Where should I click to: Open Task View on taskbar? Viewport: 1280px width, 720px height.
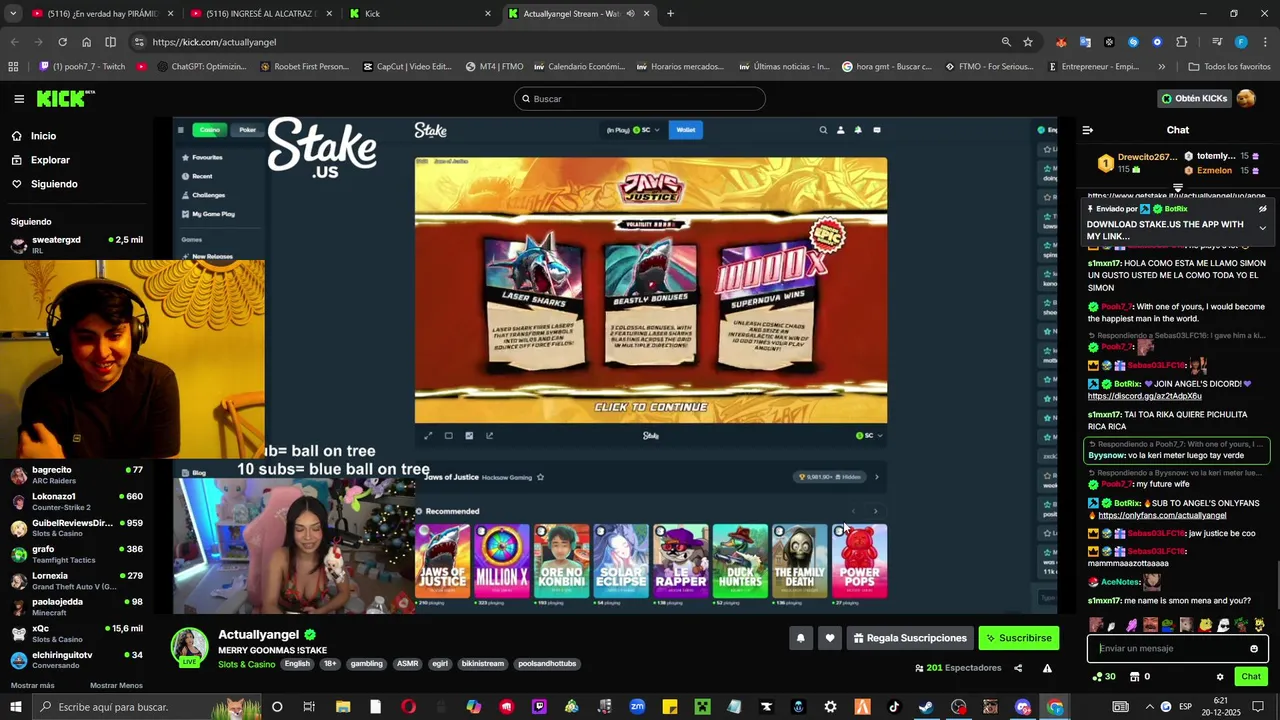pos(309,707)
